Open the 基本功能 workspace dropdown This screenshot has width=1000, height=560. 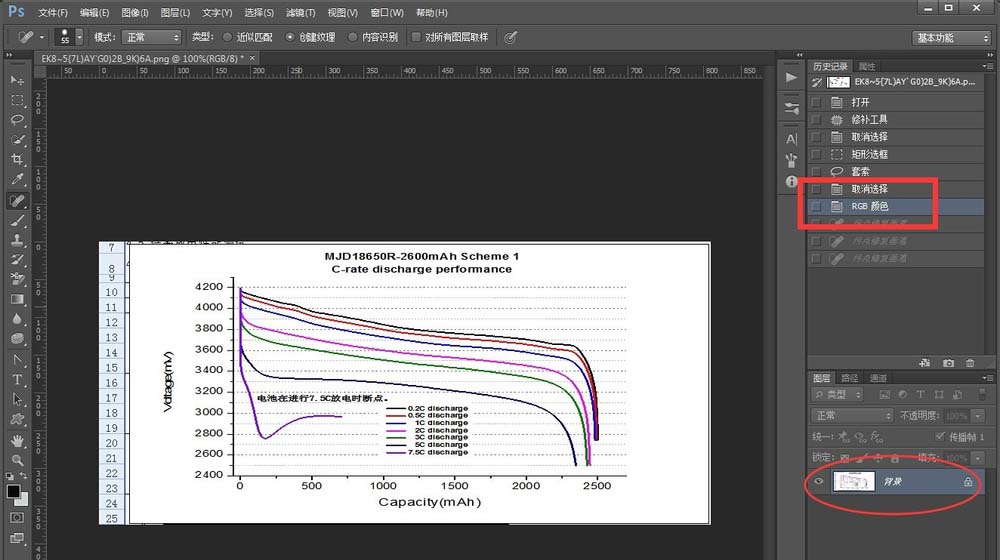pos(950,37)
